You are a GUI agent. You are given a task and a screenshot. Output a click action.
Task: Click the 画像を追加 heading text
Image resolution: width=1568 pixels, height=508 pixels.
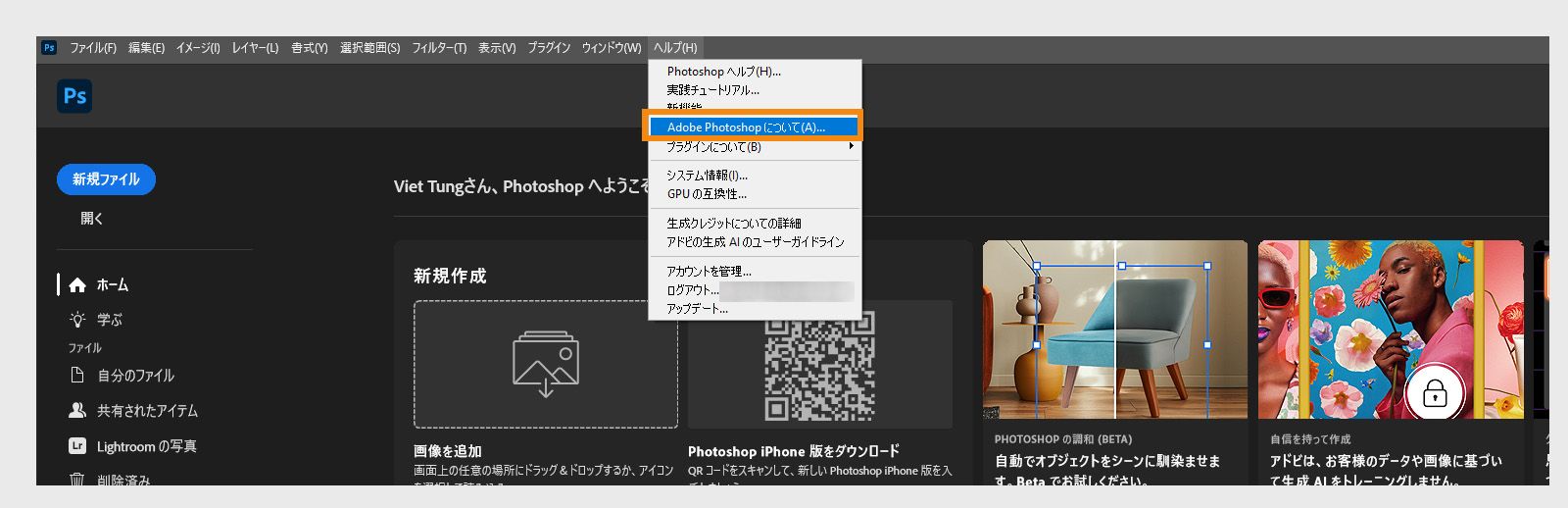coord(448,451)
